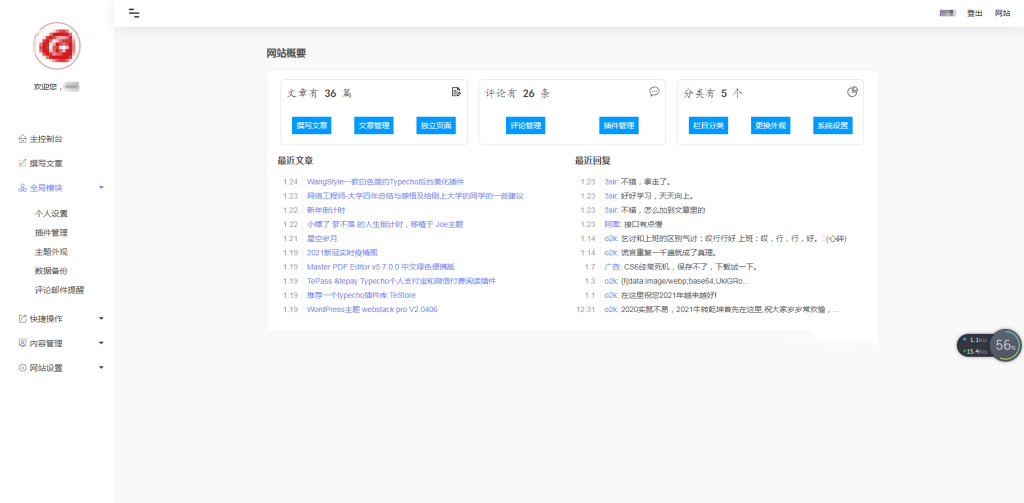Click the 评论有 26 条 count
1024x503 pixels.
(x=518, y=93)
